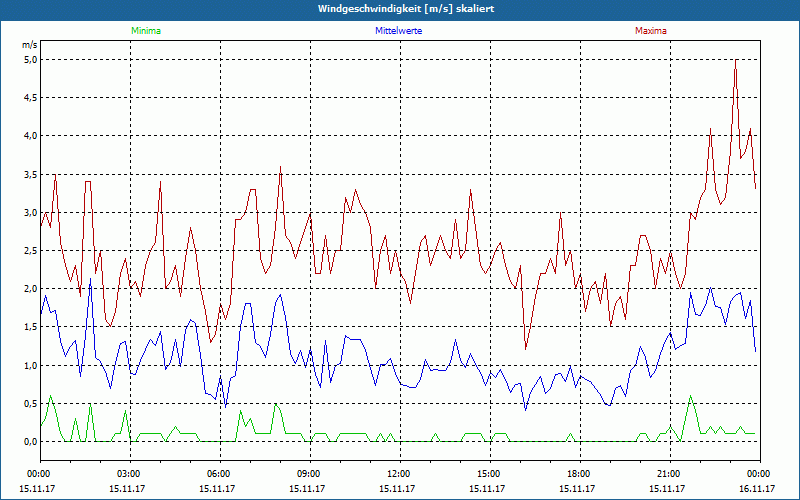Click the 5,0 y-axis value label
Viewport: 800px width, 500px height.
pos(29,59)
